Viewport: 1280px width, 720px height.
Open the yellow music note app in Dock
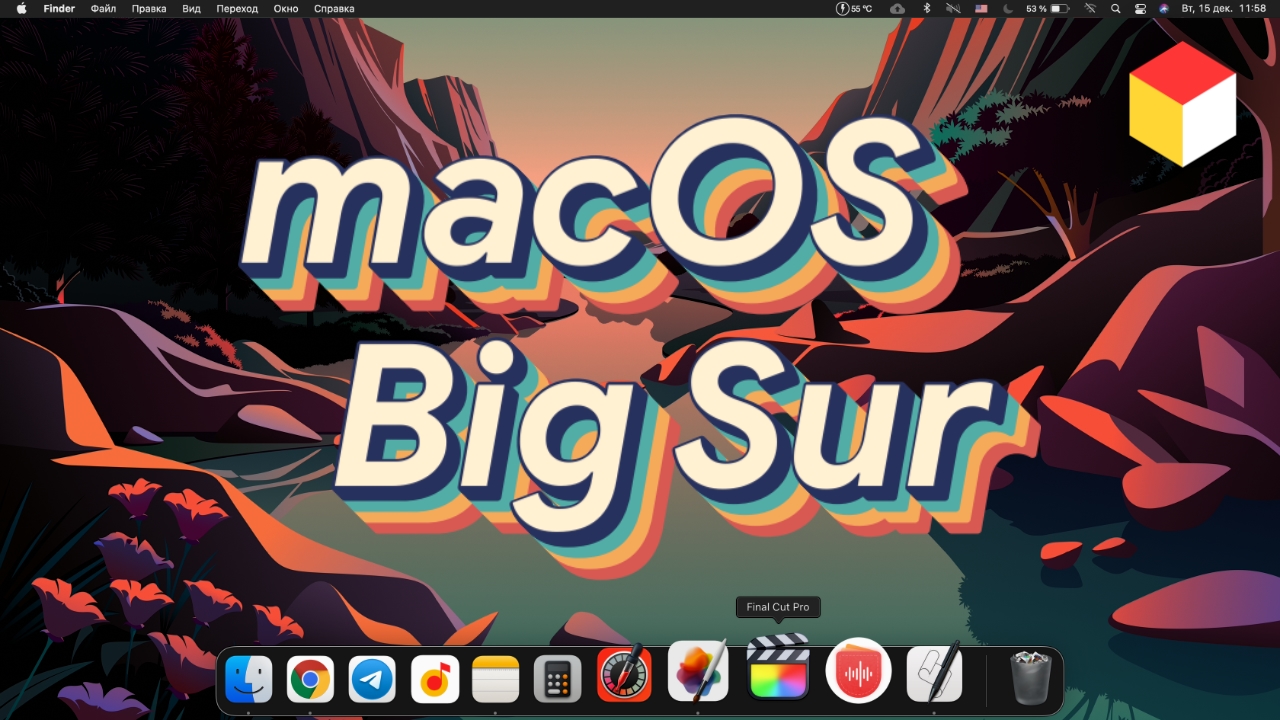point(435,680)
